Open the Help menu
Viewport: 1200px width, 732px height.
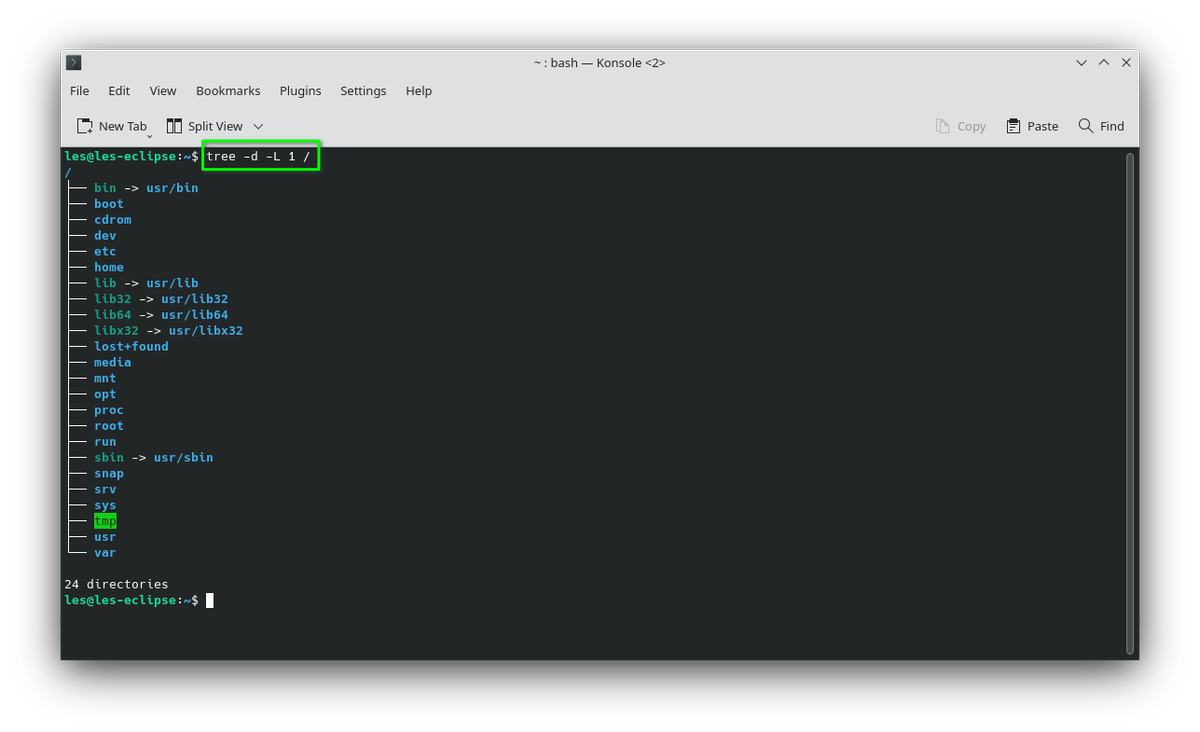click(419, 90)
